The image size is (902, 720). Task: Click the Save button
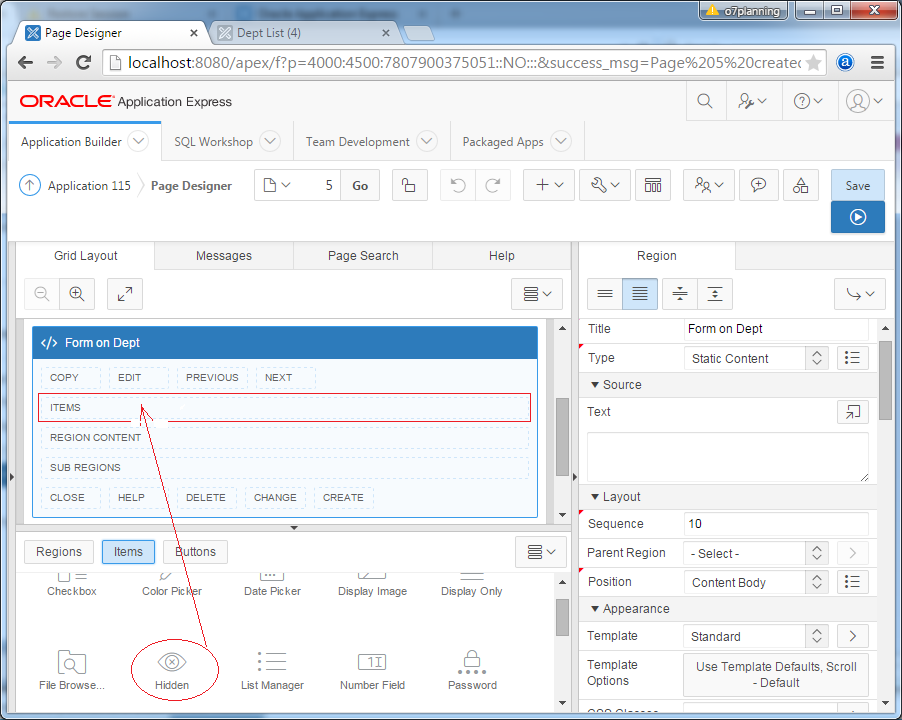pyautogui.click(x=858, y=185)
